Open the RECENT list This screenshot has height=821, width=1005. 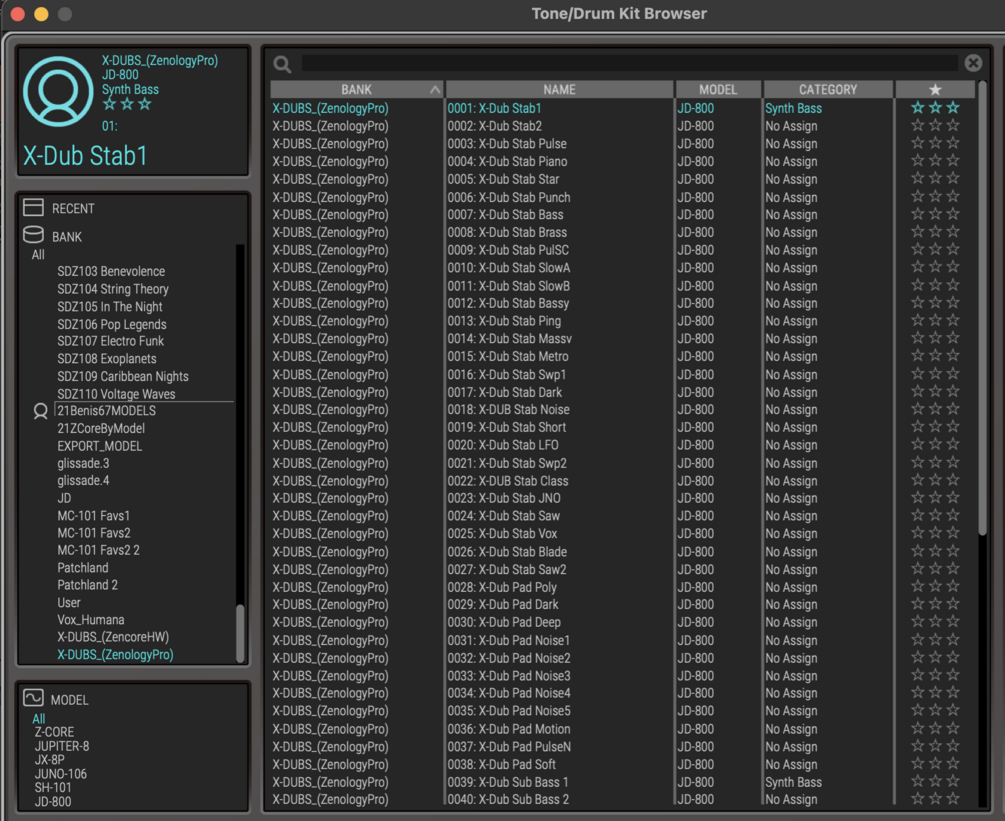tap(73, 208)
